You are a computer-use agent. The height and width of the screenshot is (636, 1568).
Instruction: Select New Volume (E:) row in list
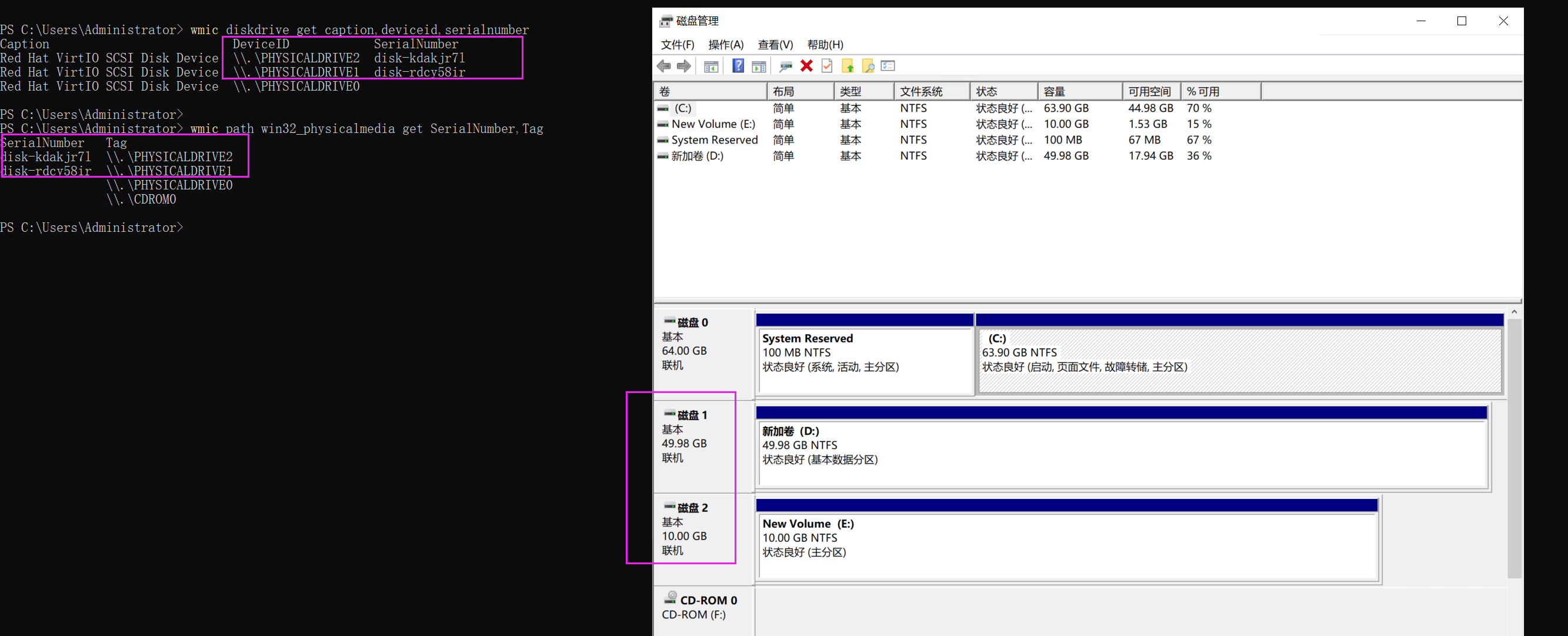[x=713, y=124]
